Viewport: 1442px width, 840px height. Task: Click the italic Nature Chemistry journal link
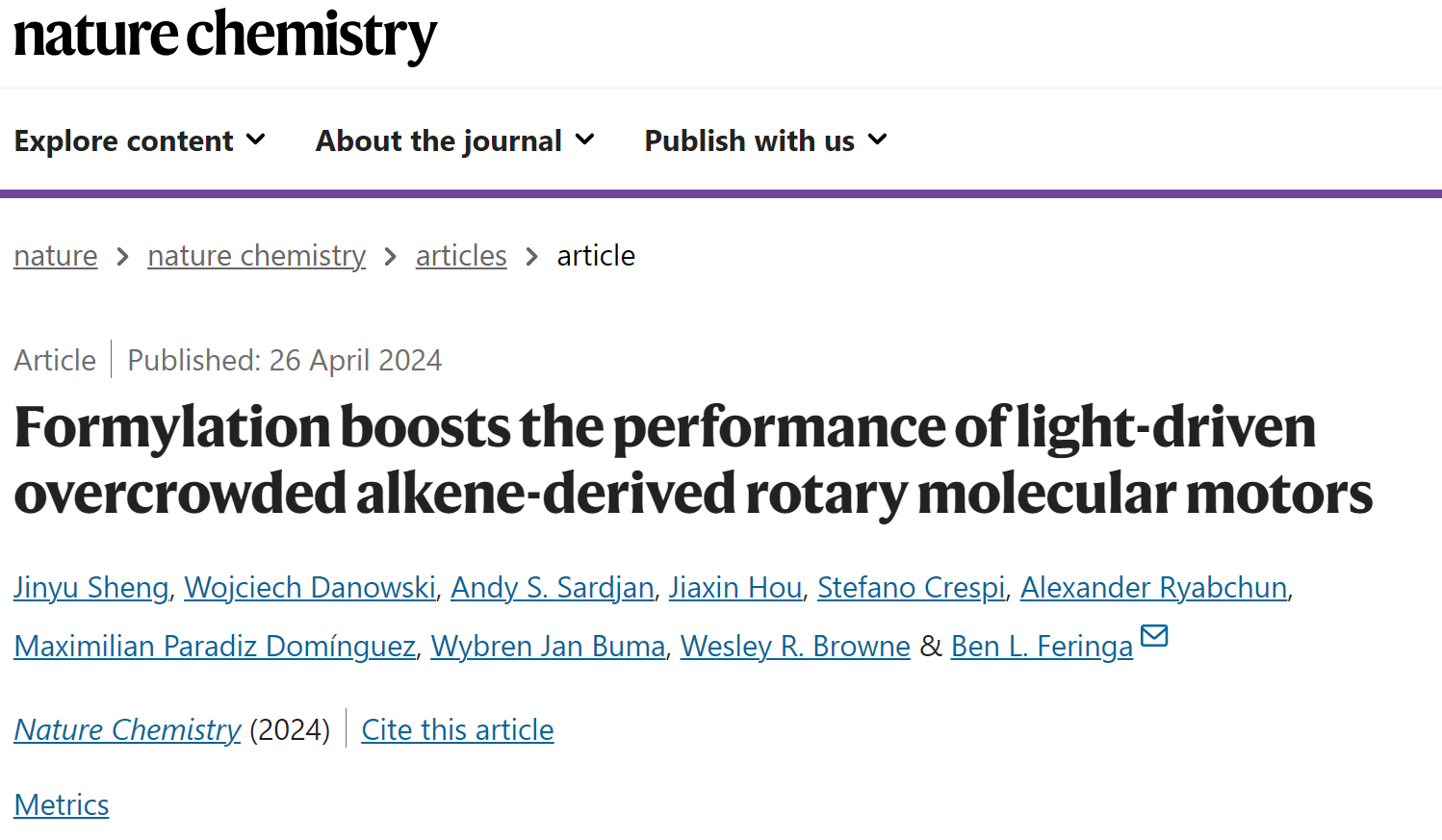pos(127,730)
